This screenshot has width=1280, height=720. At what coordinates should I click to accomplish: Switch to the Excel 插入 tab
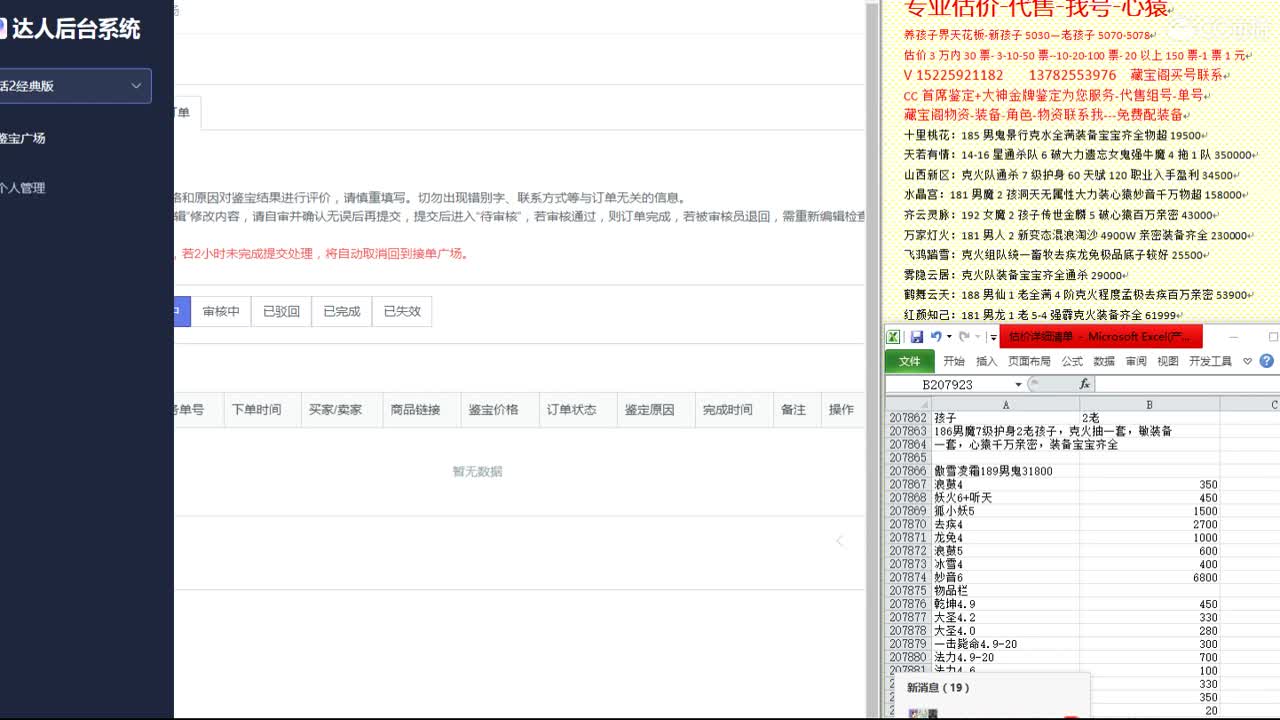[x=987, y=361]
